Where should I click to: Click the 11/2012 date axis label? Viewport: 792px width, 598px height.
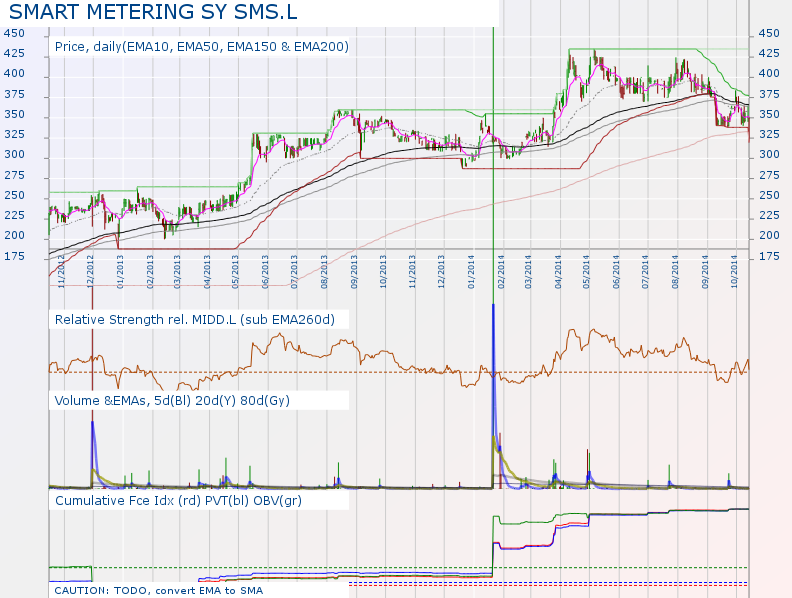[62, 272]
